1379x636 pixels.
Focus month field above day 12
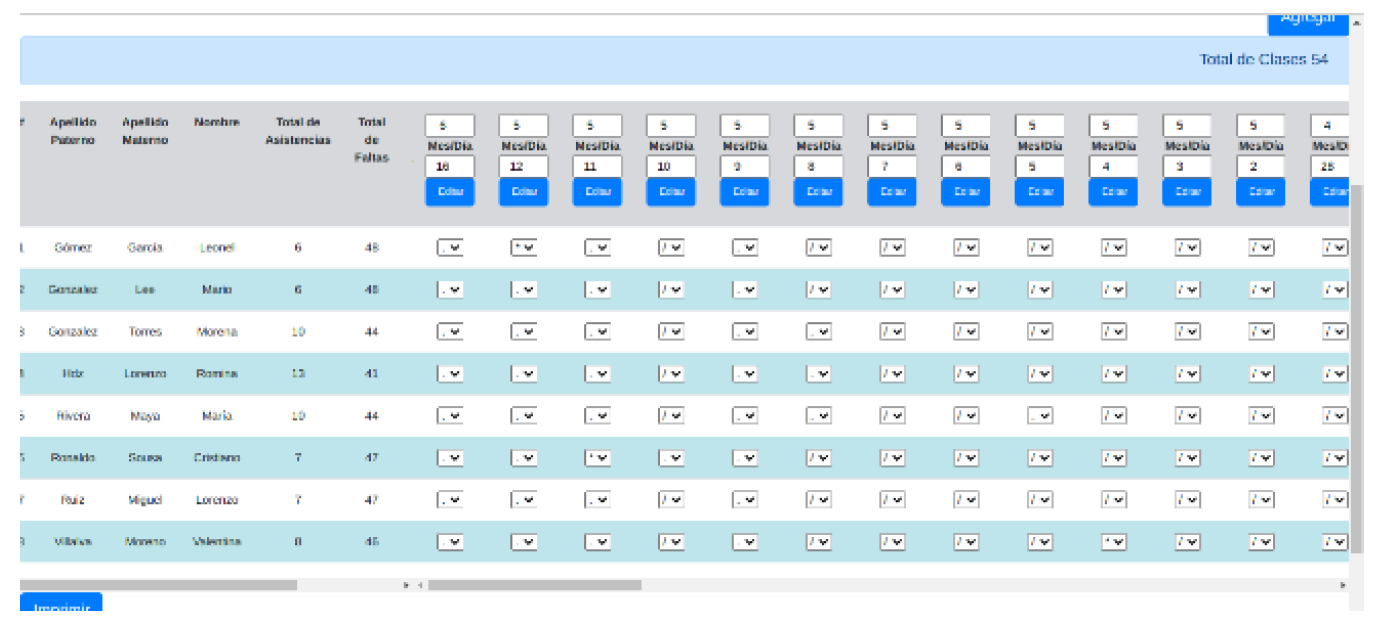(x=524, y=126)
